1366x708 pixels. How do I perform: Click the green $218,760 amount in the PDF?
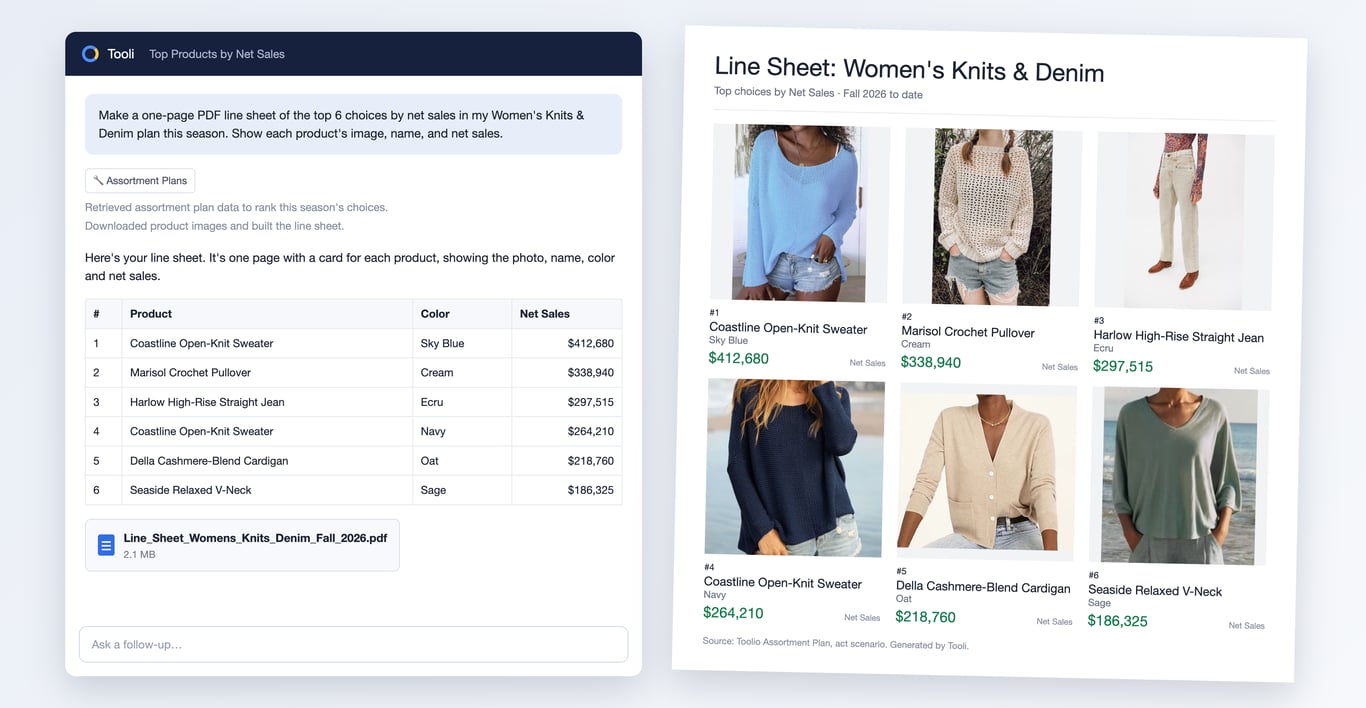(925, 617)
